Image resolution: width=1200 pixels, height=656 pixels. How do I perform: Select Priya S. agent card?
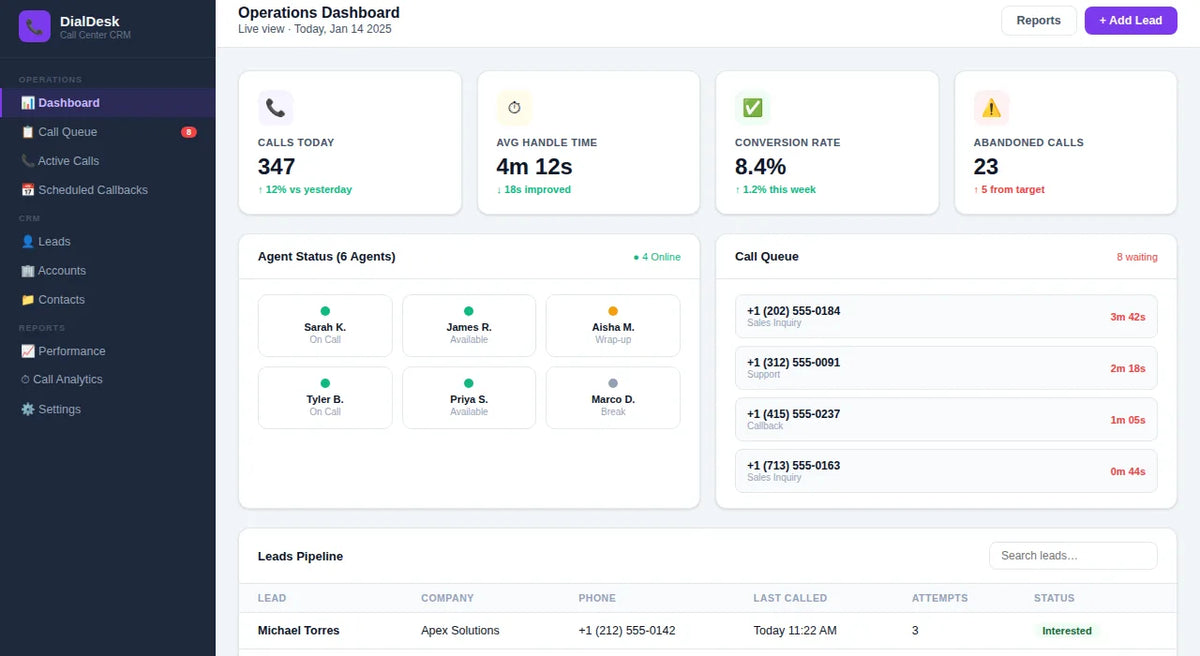pos(469,398)
